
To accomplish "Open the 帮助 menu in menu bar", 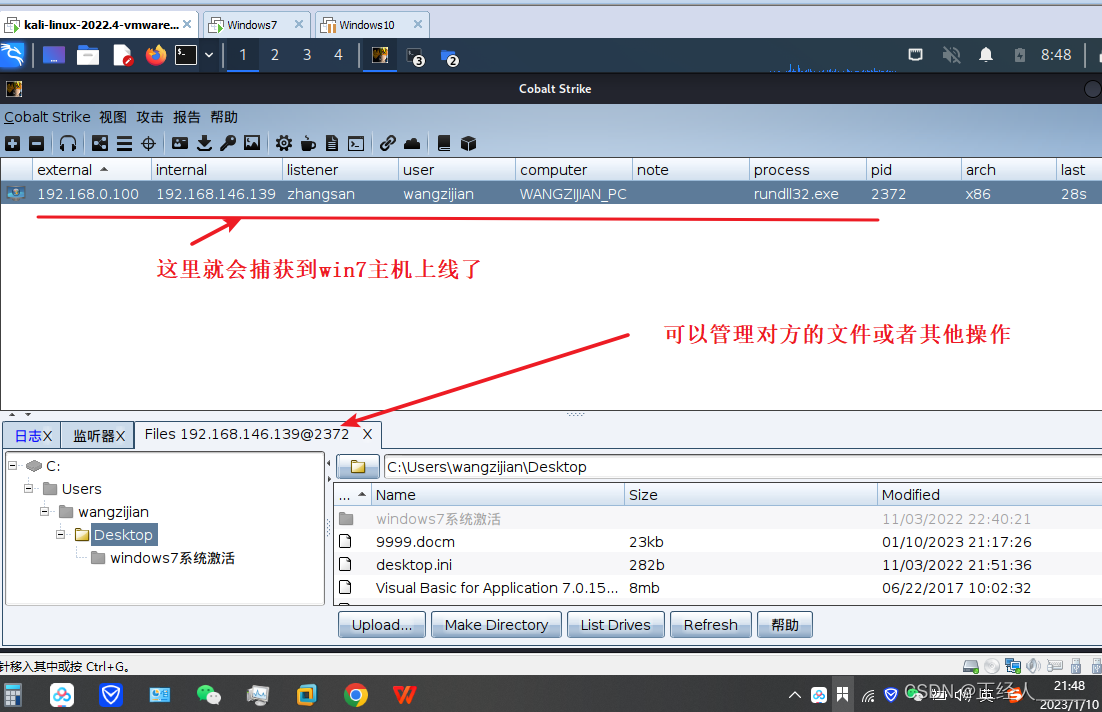I will point(224,117).
